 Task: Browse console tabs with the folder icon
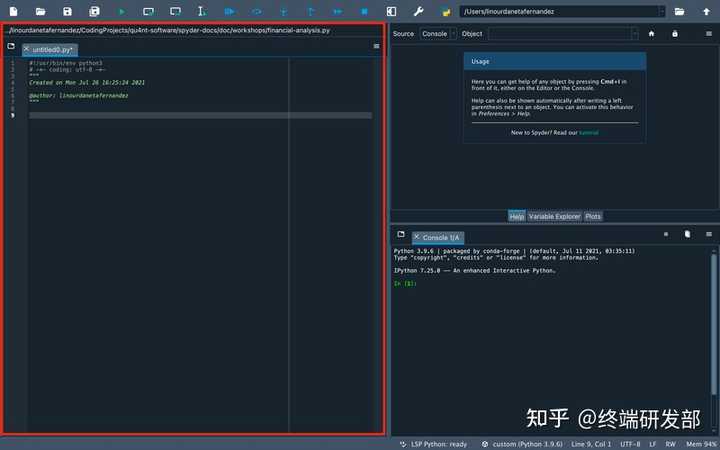(x=401, y=234)
